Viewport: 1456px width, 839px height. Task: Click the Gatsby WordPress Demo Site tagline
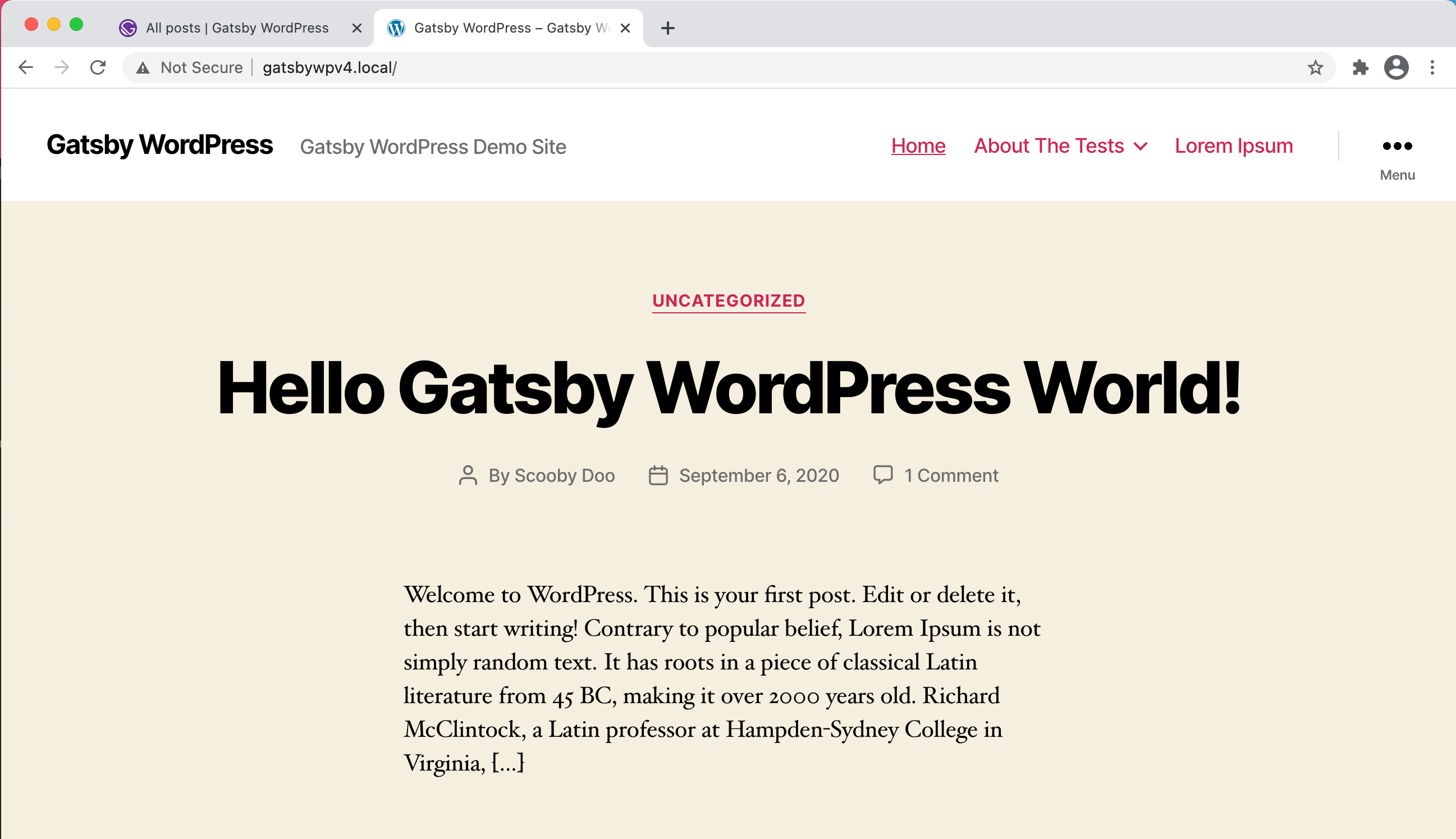pos(433,147)
